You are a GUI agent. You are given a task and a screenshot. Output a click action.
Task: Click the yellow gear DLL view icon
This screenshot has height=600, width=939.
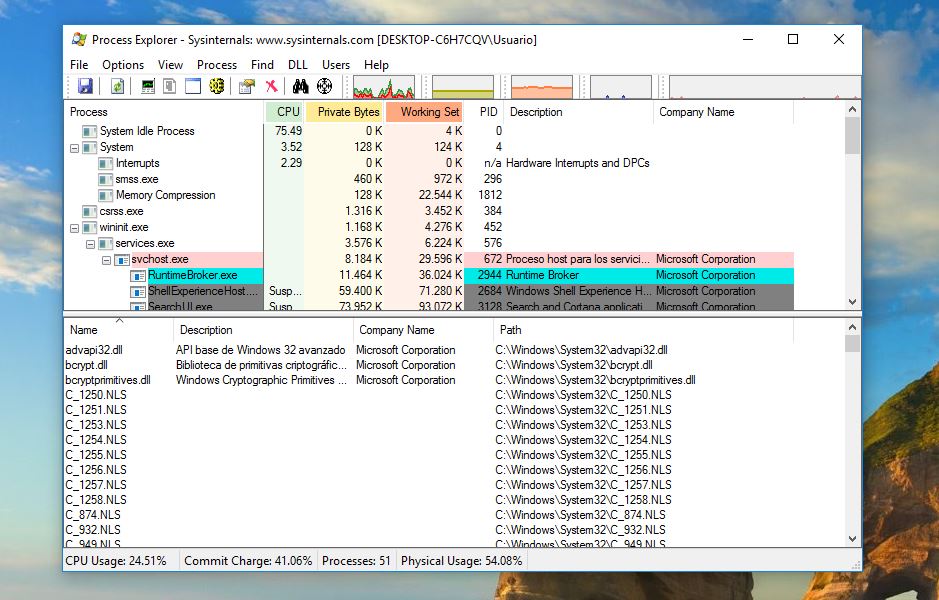pos(216,86)
